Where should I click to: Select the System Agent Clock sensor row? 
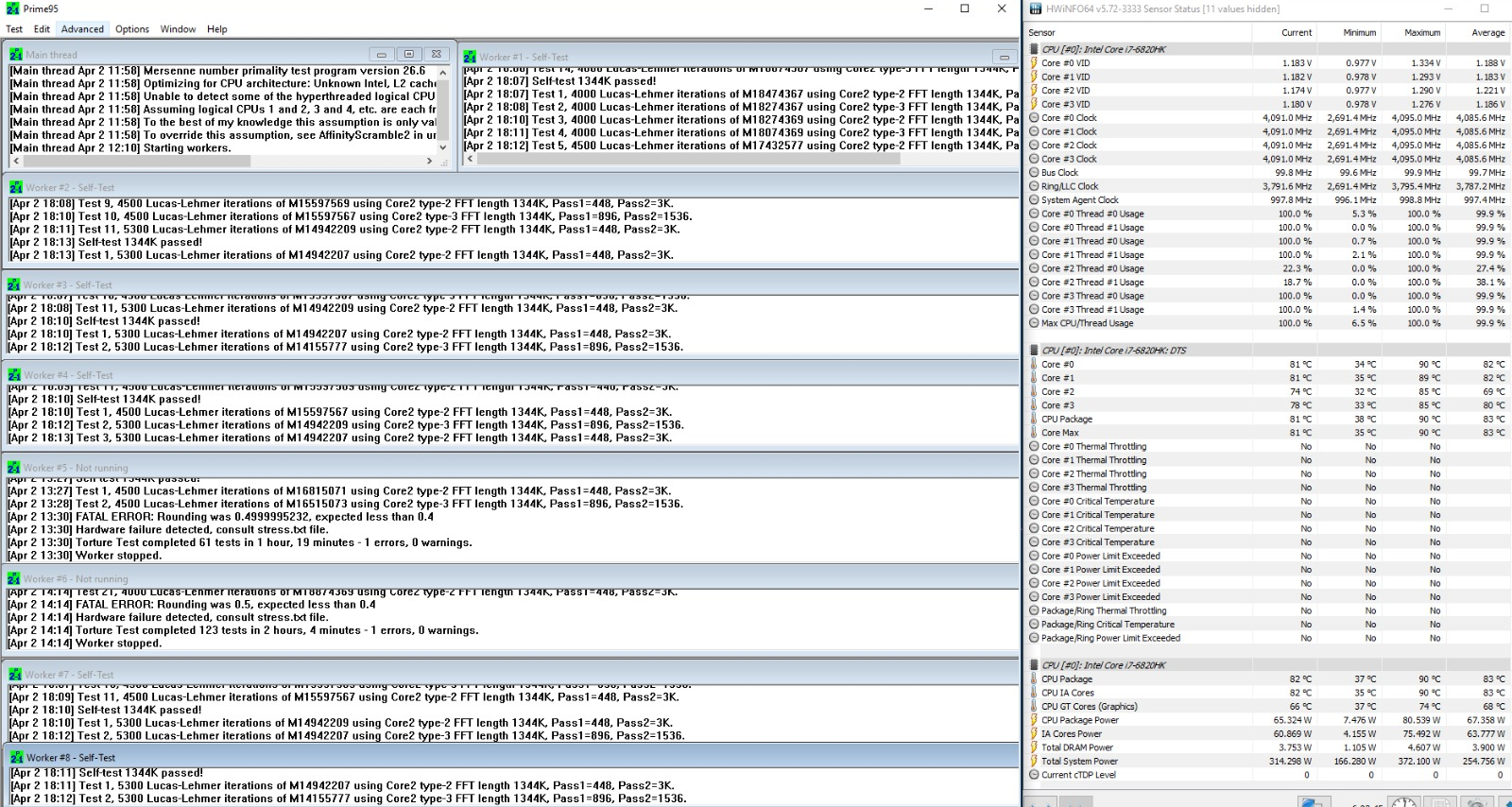coord(1268,200)
